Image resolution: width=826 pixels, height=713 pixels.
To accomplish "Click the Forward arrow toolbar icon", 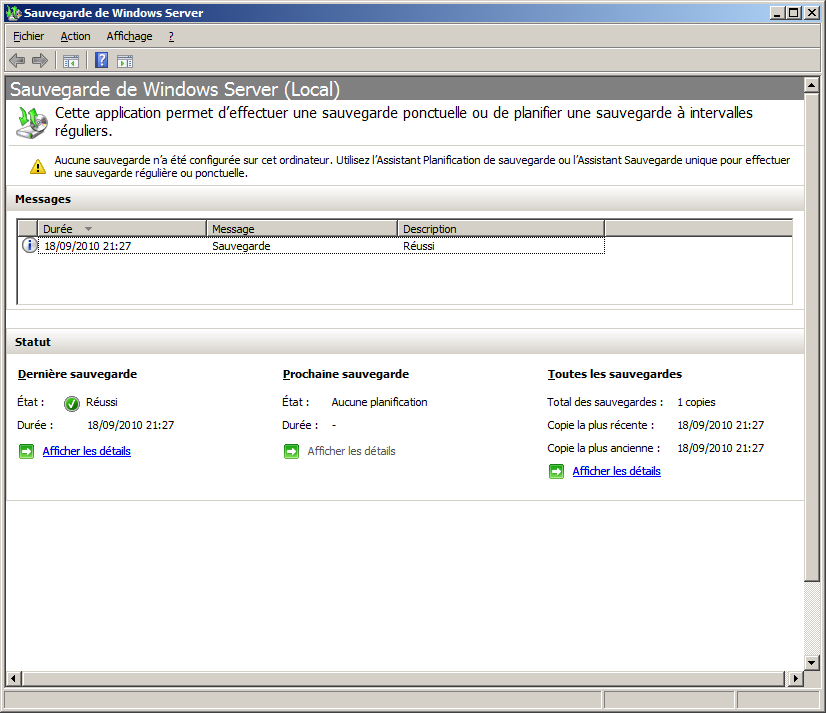I will click(40, 61).
